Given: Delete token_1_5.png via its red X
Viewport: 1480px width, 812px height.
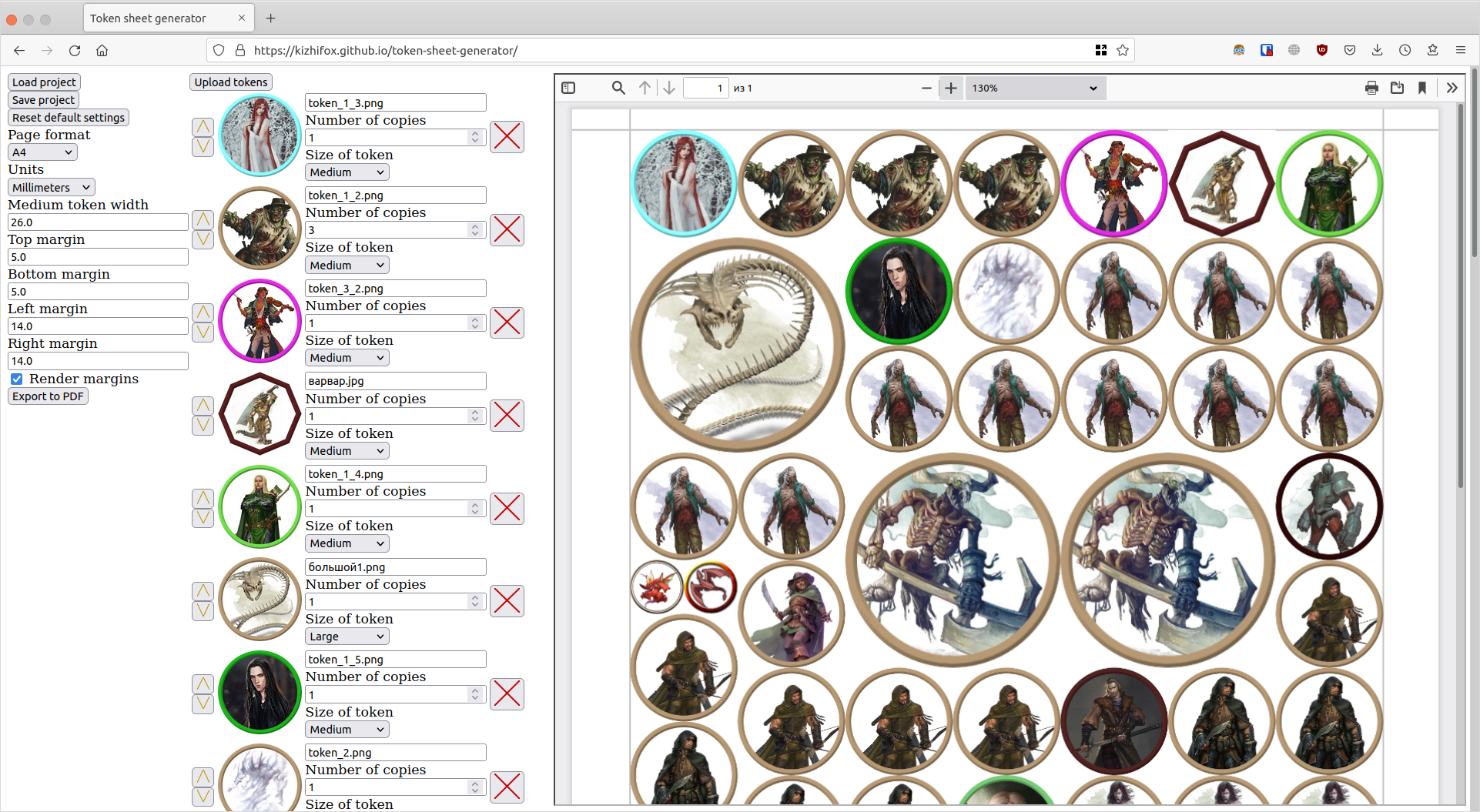Looking at the screenshot, I should pos(507,694).
